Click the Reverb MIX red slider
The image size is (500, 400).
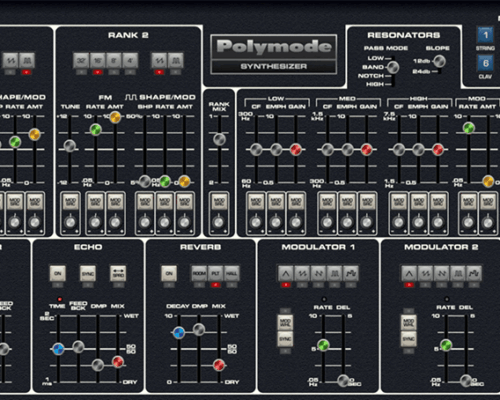219,365
